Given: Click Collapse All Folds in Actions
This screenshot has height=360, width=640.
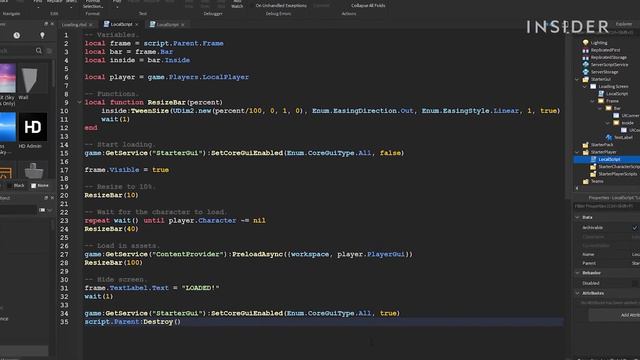Looking at the screenshot, I should (368, 5).
